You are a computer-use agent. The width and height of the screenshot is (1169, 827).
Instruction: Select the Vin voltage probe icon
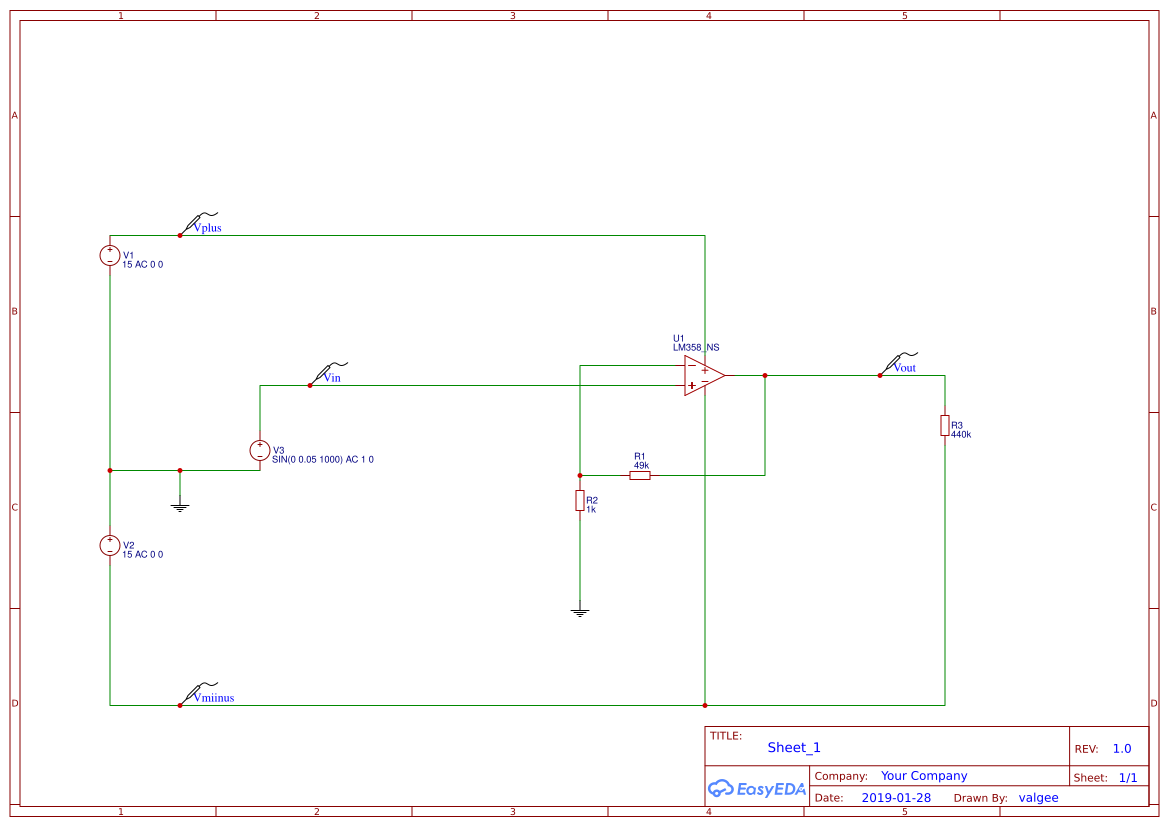[x=328, y=372]
